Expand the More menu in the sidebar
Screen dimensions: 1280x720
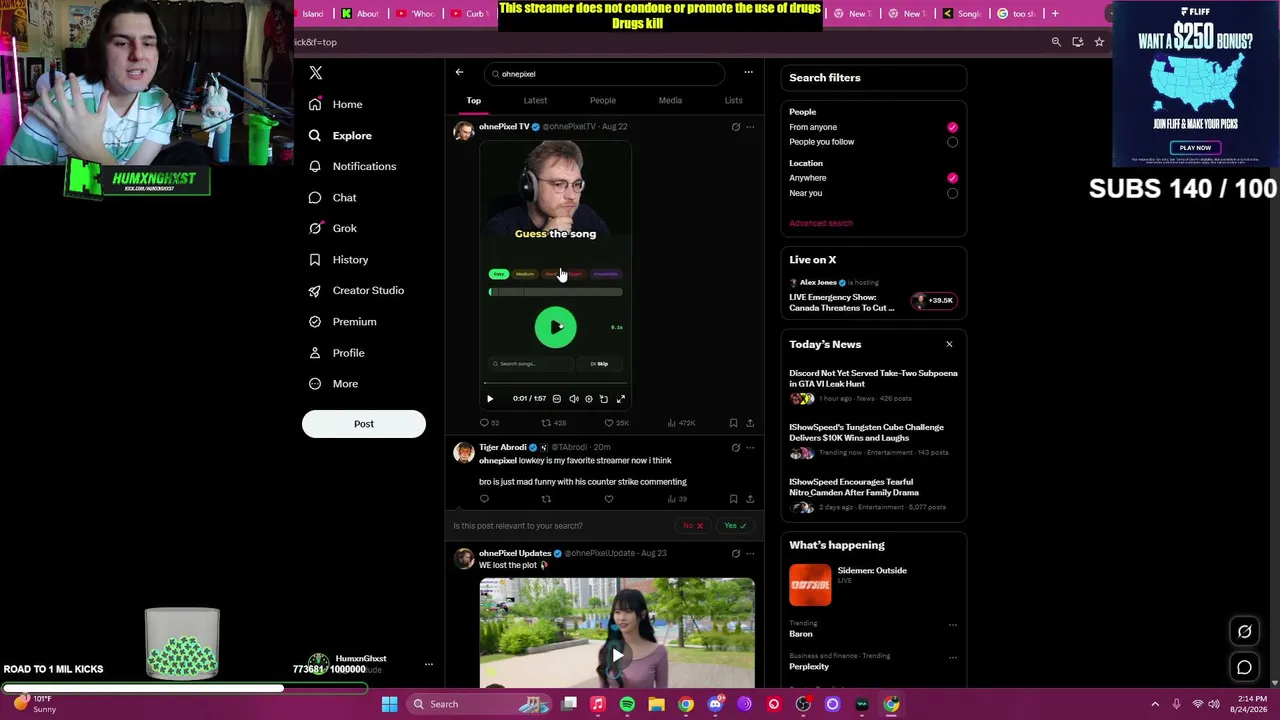pos(333,383)
